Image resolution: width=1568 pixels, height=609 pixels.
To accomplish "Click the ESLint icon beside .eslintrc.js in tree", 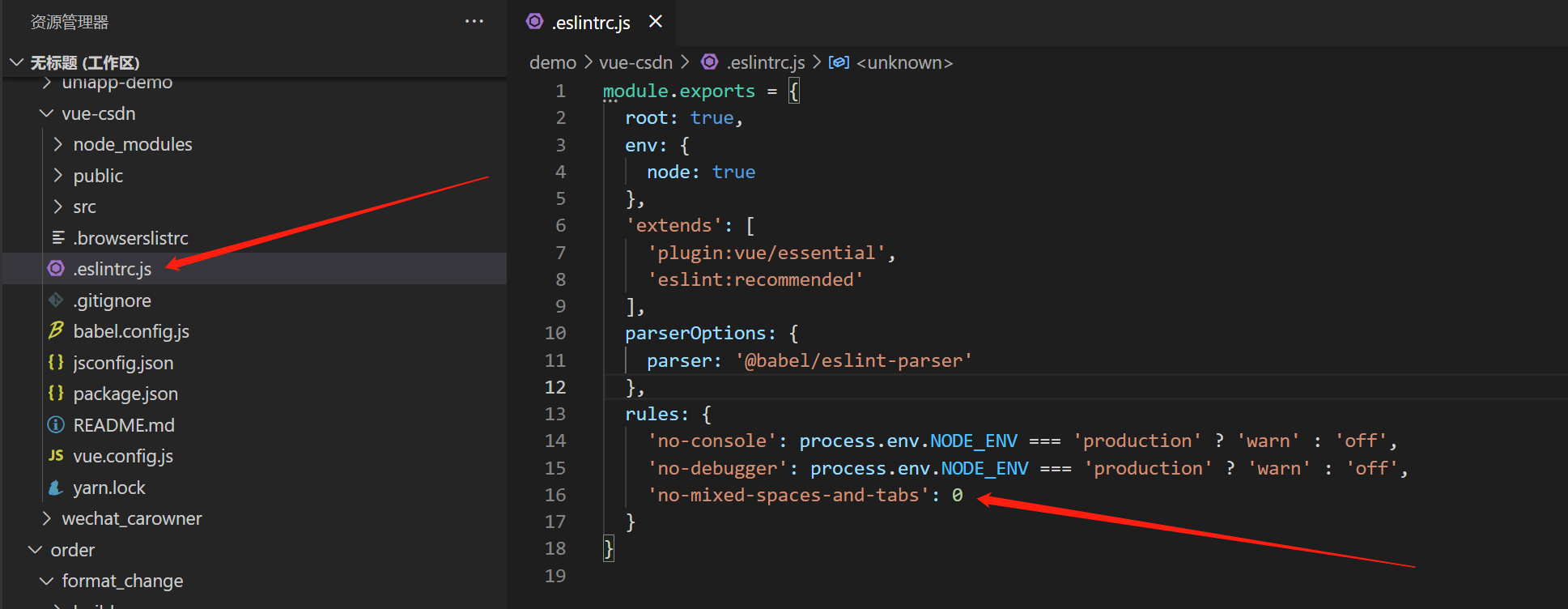I will 56,268.
